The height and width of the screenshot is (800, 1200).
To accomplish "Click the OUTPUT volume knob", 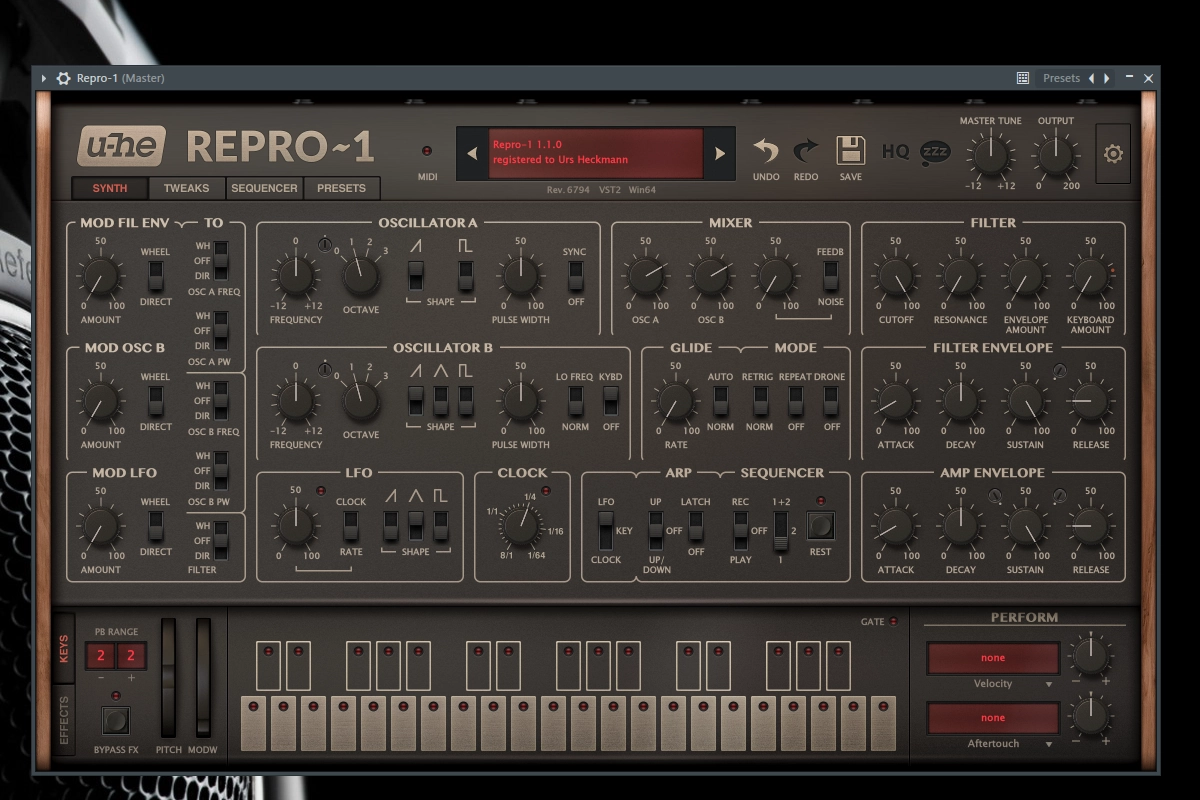I will (1055, 154).
